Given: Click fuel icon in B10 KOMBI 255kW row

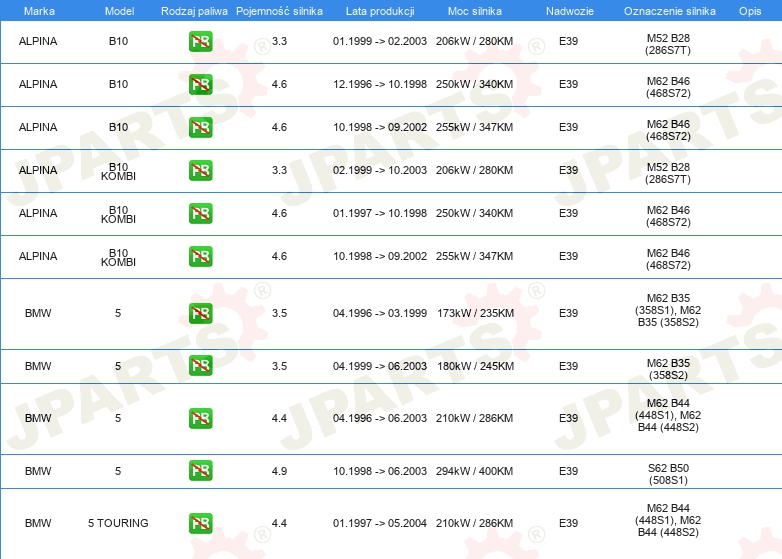Looking at the screenshot, I should pyautogui.click(x=200, y=256).
